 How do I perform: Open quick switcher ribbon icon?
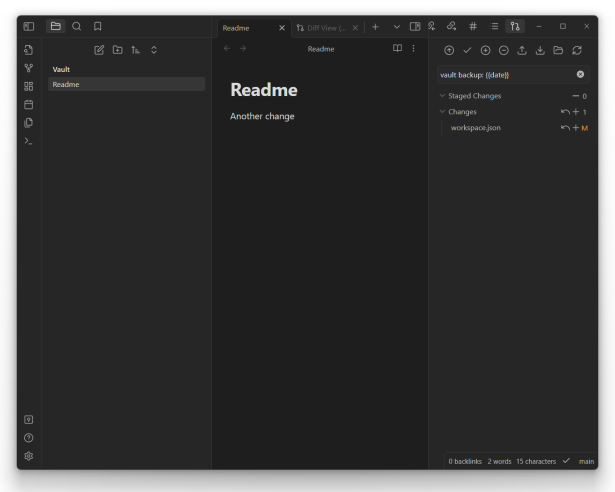click(29, 50)
